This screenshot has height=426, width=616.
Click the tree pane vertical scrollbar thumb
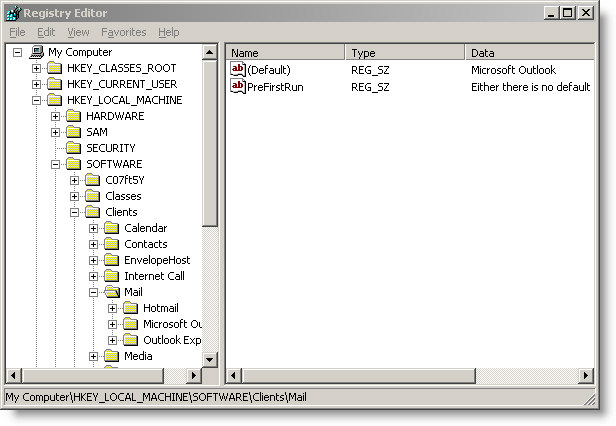(210, 143)
